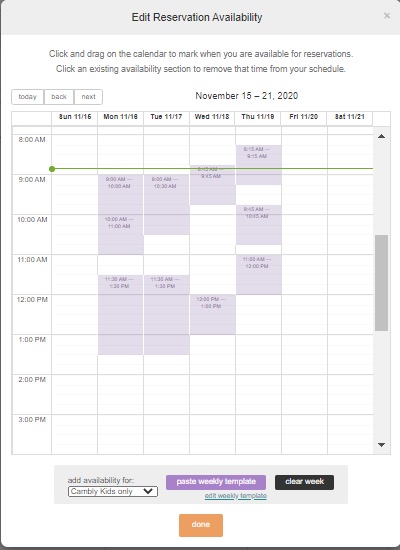
Task: Remove Thursday 11:00 AM – 12:00 PM availability
Action: pyautogui.click(x=258, y=274)
